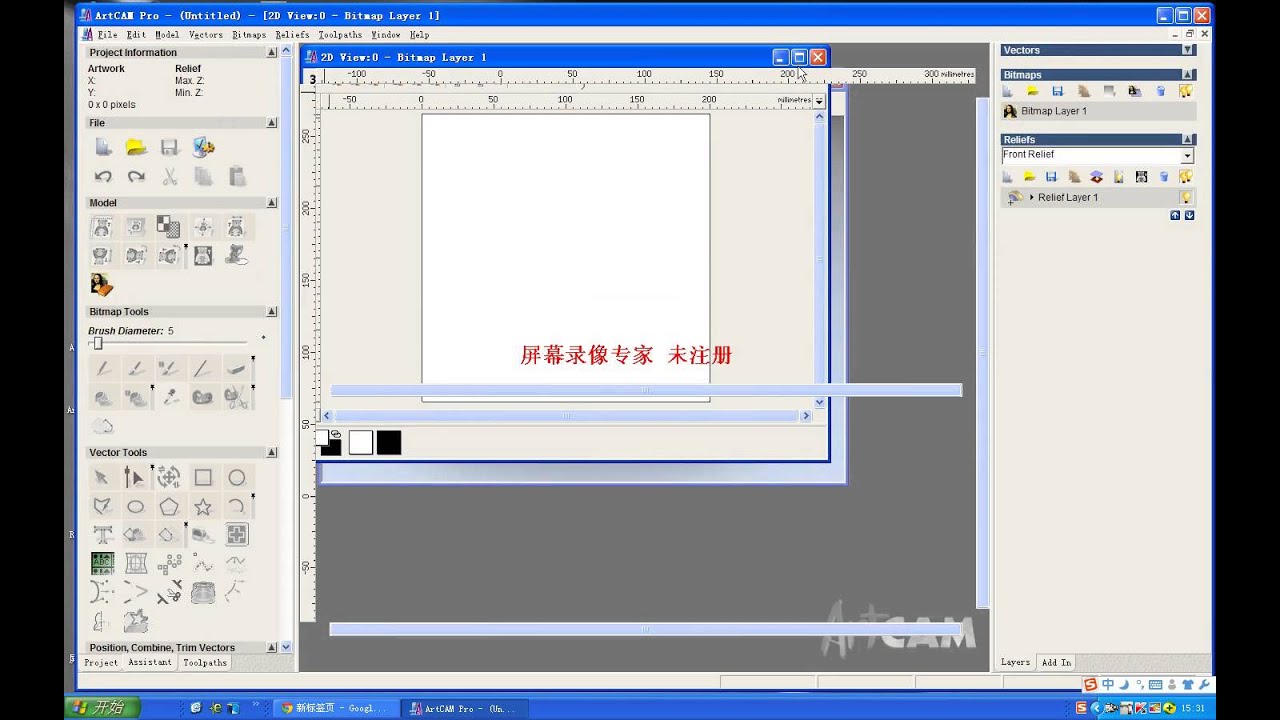Screen dimensions: 1280x720
Task: Collapse the Vector Tools section
Action: 272,453
